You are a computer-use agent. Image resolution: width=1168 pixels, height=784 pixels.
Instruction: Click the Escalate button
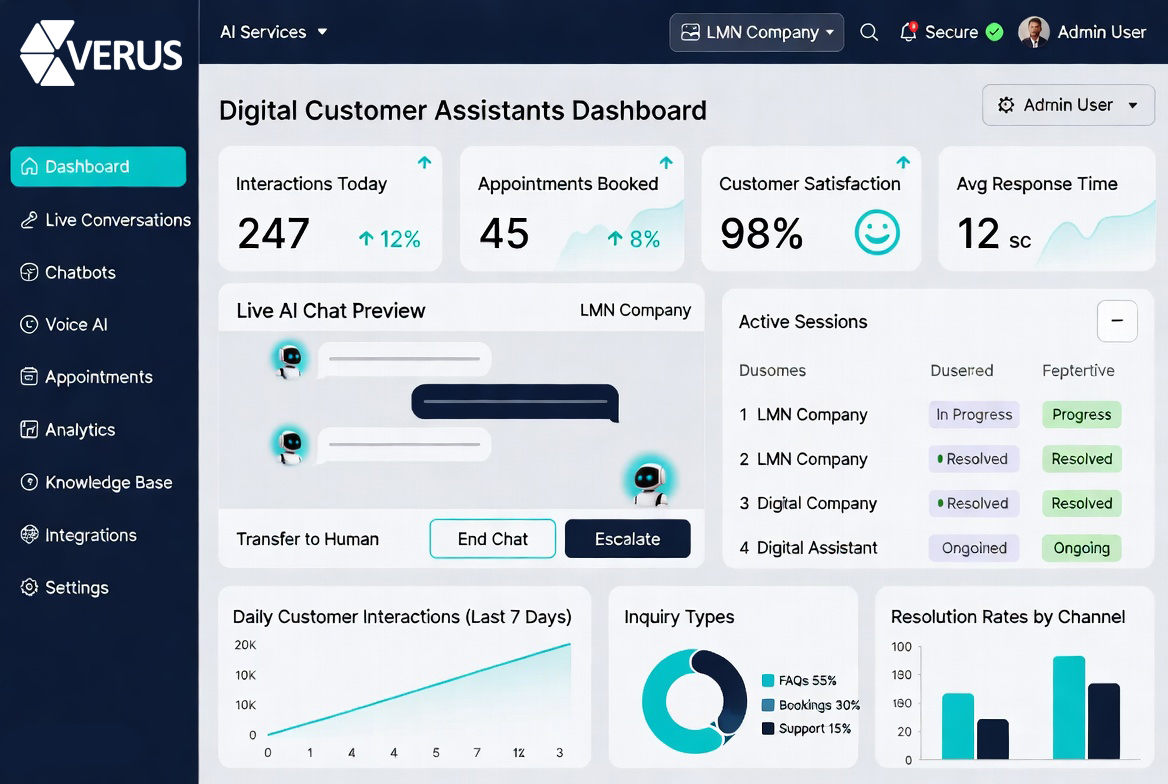tap(627, 539)
